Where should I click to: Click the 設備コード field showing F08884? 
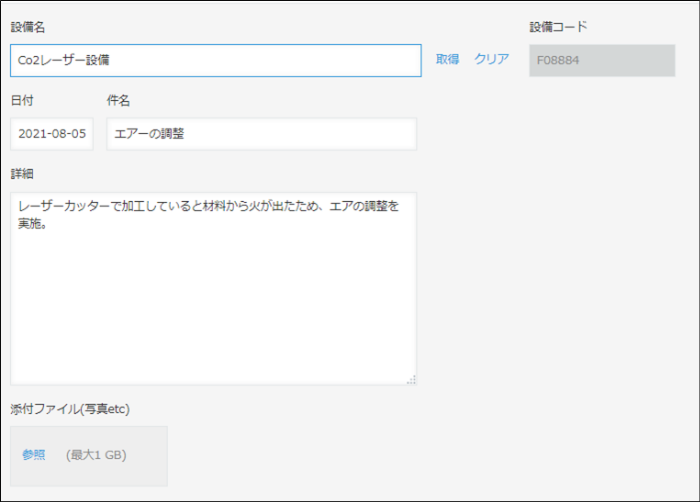coord(602,60)
